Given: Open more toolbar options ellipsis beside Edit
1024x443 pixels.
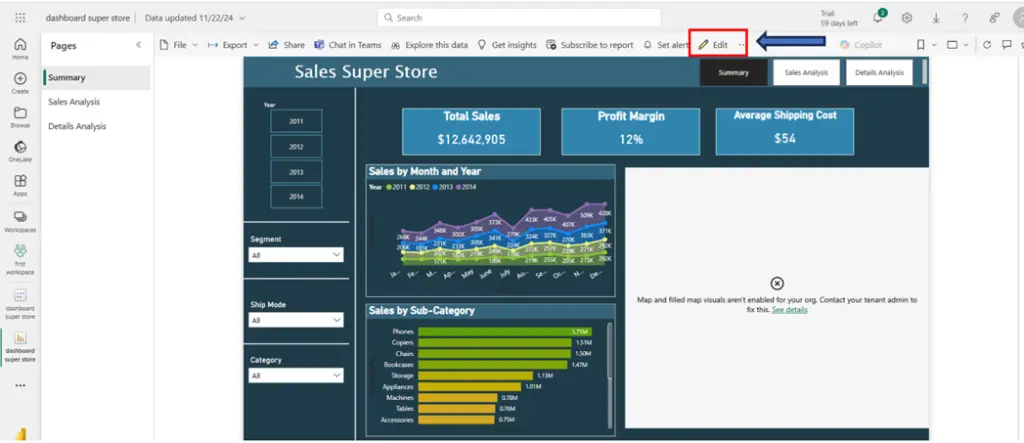Looking at the screenshot, I should (x=741, y=45).
